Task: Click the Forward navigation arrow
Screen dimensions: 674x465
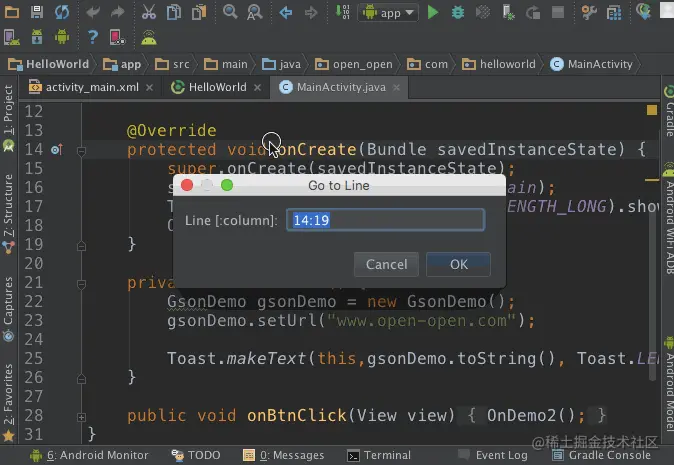Action: click(x=311, y=12)
